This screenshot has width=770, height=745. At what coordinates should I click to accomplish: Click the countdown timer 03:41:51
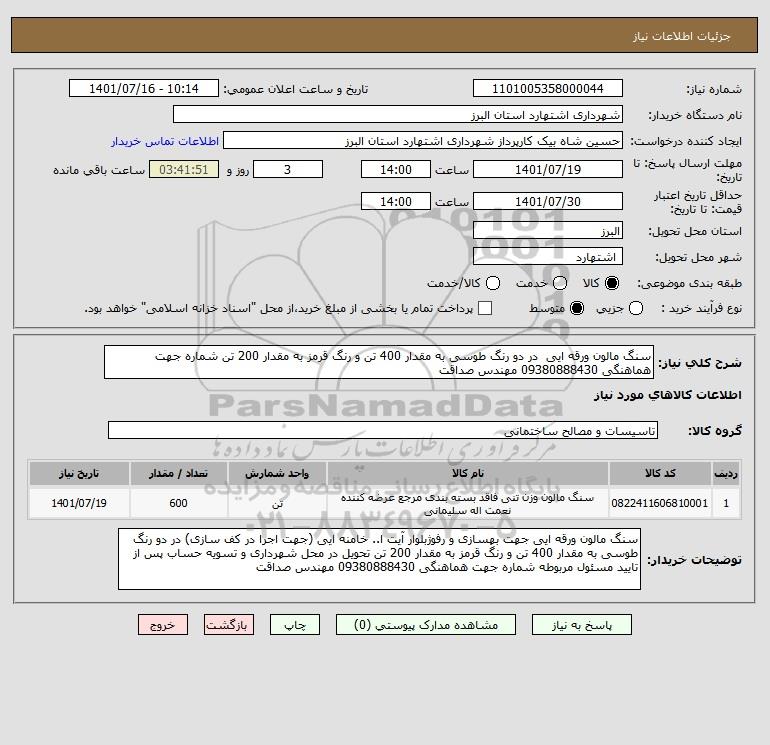click(184, 169)
